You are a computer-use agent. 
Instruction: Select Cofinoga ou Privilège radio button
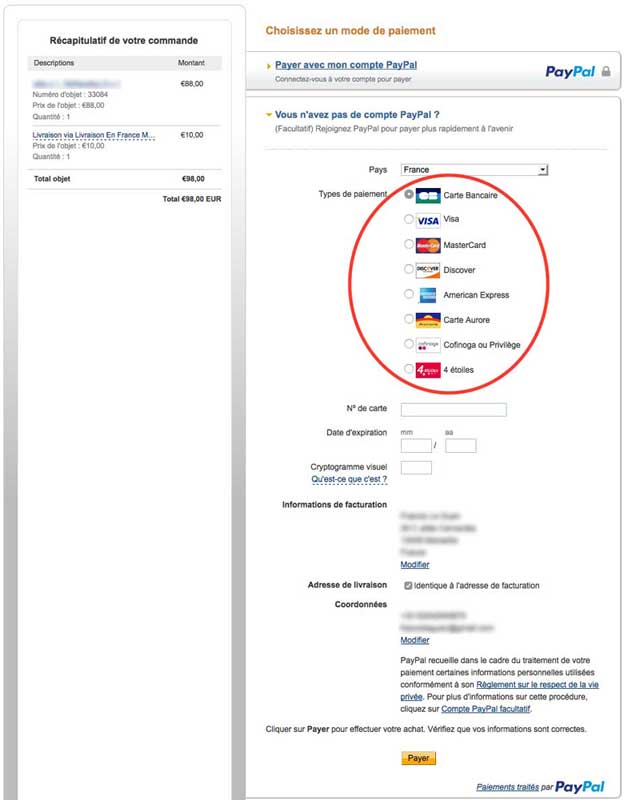click(408, 343)
